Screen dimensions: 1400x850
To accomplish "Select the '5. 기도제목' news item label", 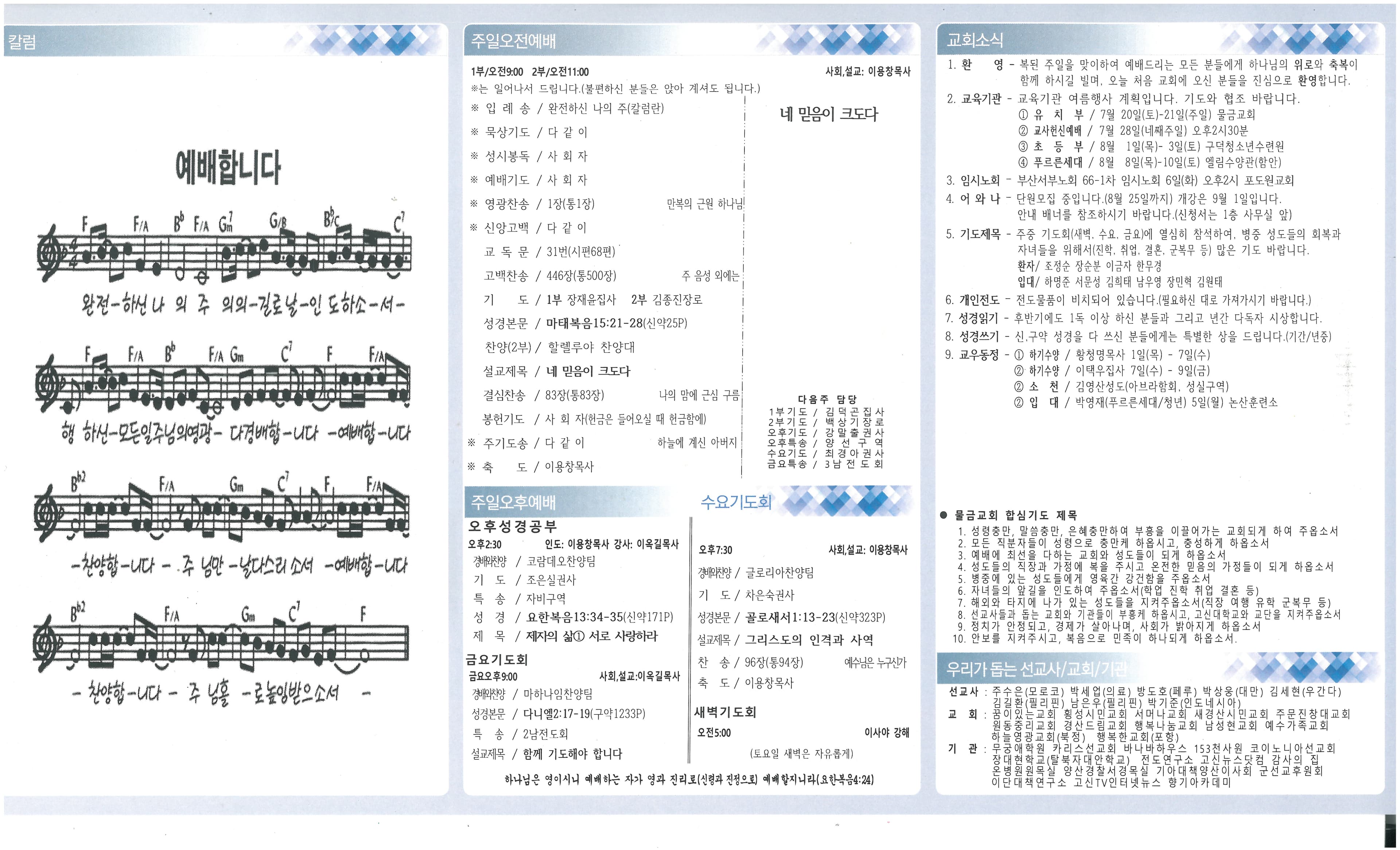I will pyautogui.click(x=973, y=234).
